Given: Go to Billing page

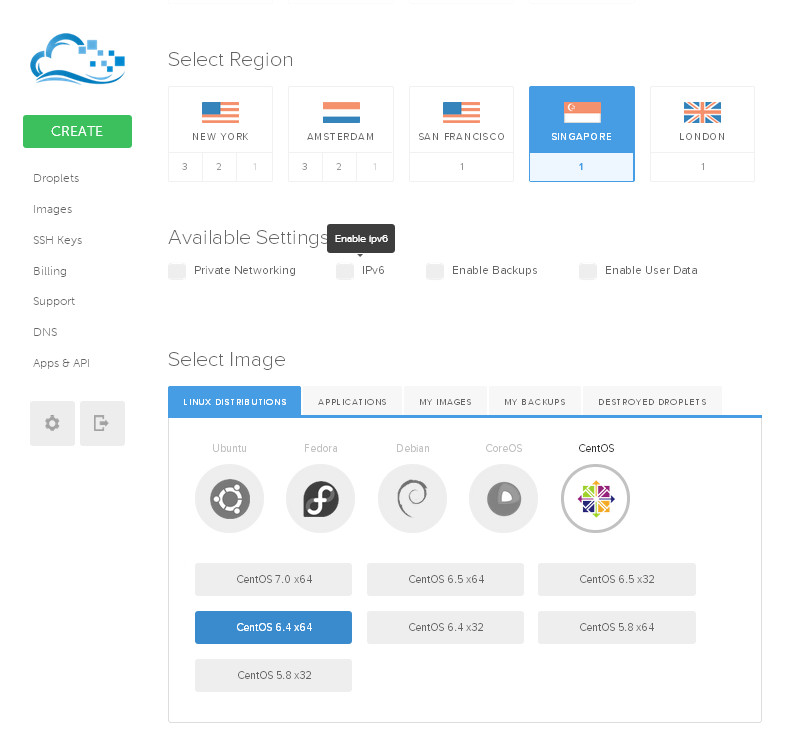Looking at the screenshot, I should tap(50, 271).
